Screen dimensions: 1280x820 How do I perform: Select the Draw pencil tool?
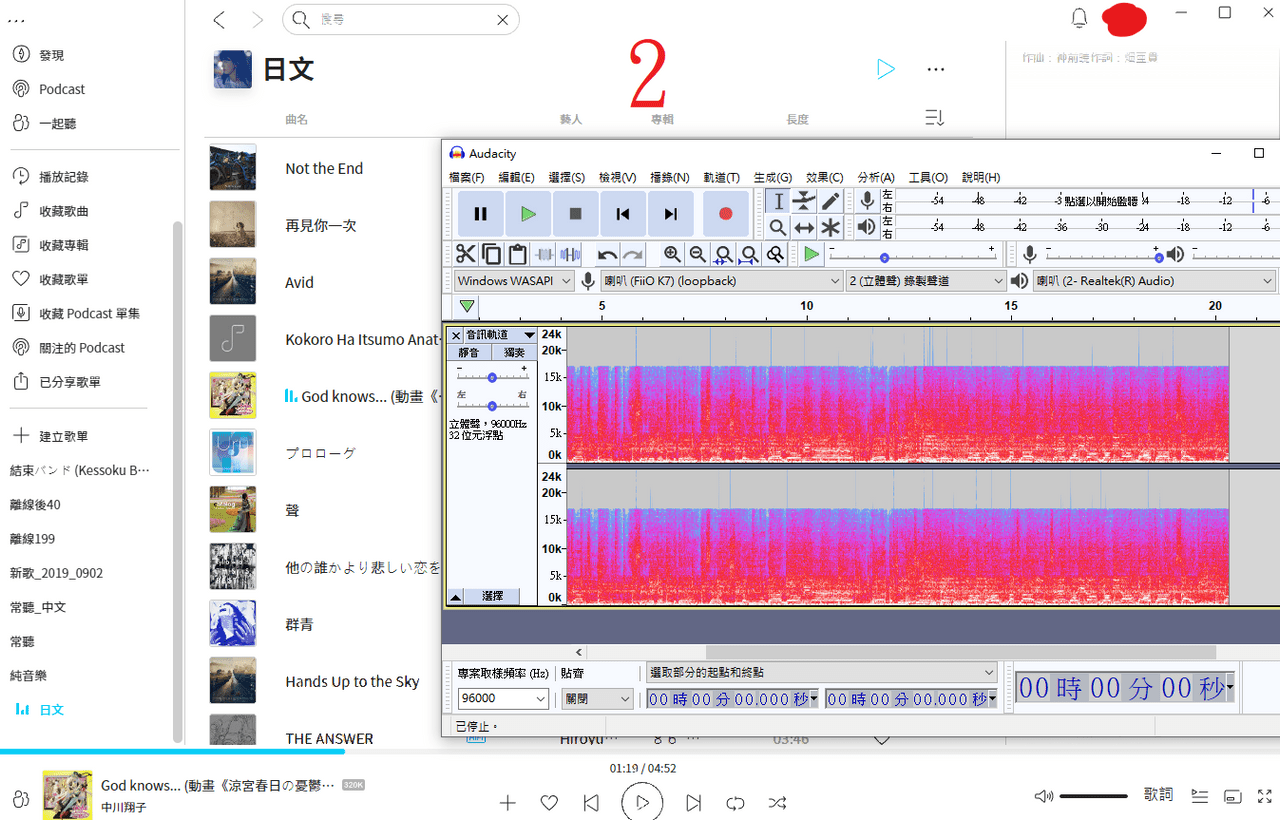830,201
